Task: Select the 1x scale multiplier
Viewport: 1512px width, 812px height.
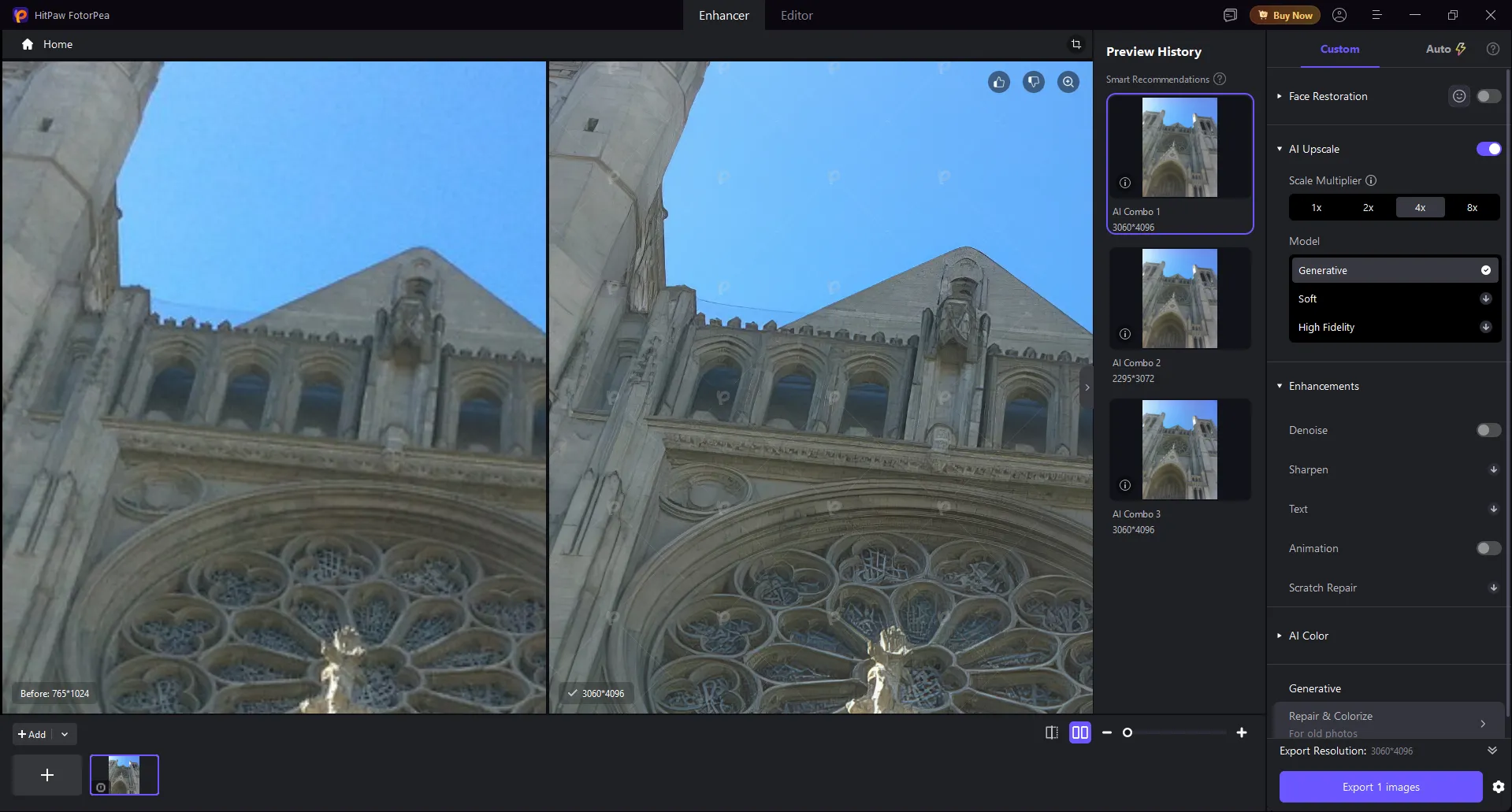Action: [x=1317, y=208]
